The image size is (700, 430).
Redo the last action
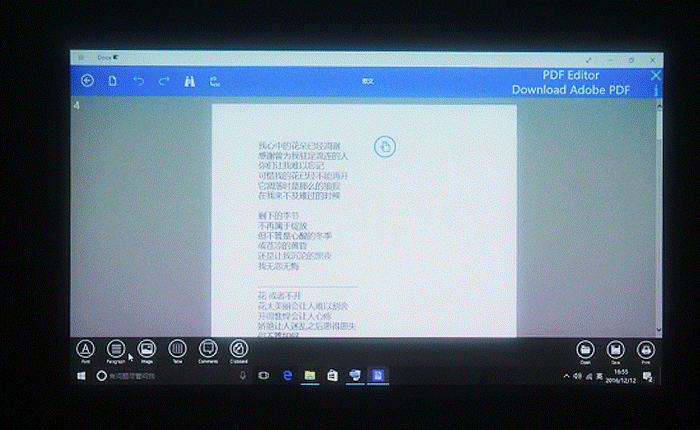(164, 81)
